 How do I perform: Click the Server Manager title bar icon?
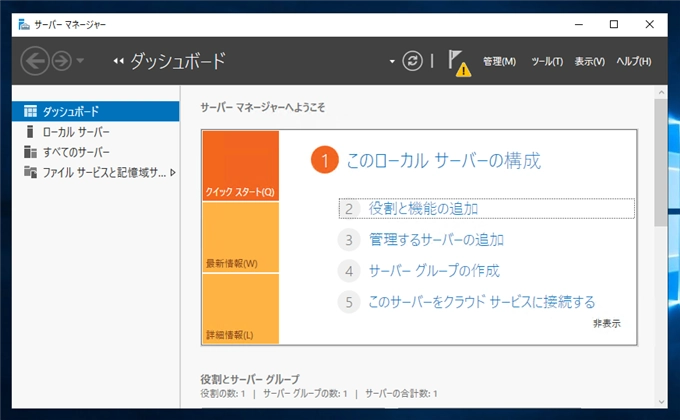point(24,25)
